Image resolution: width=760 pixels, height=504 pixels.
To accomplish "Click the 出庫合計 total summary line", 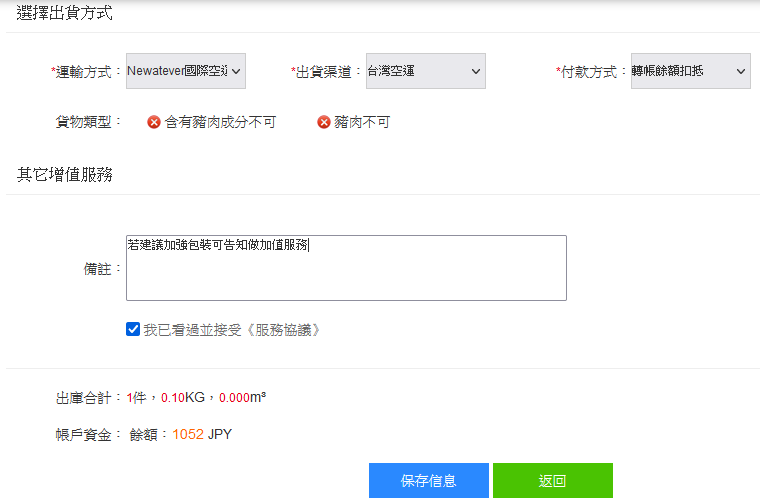I will [x=160, y=397].
